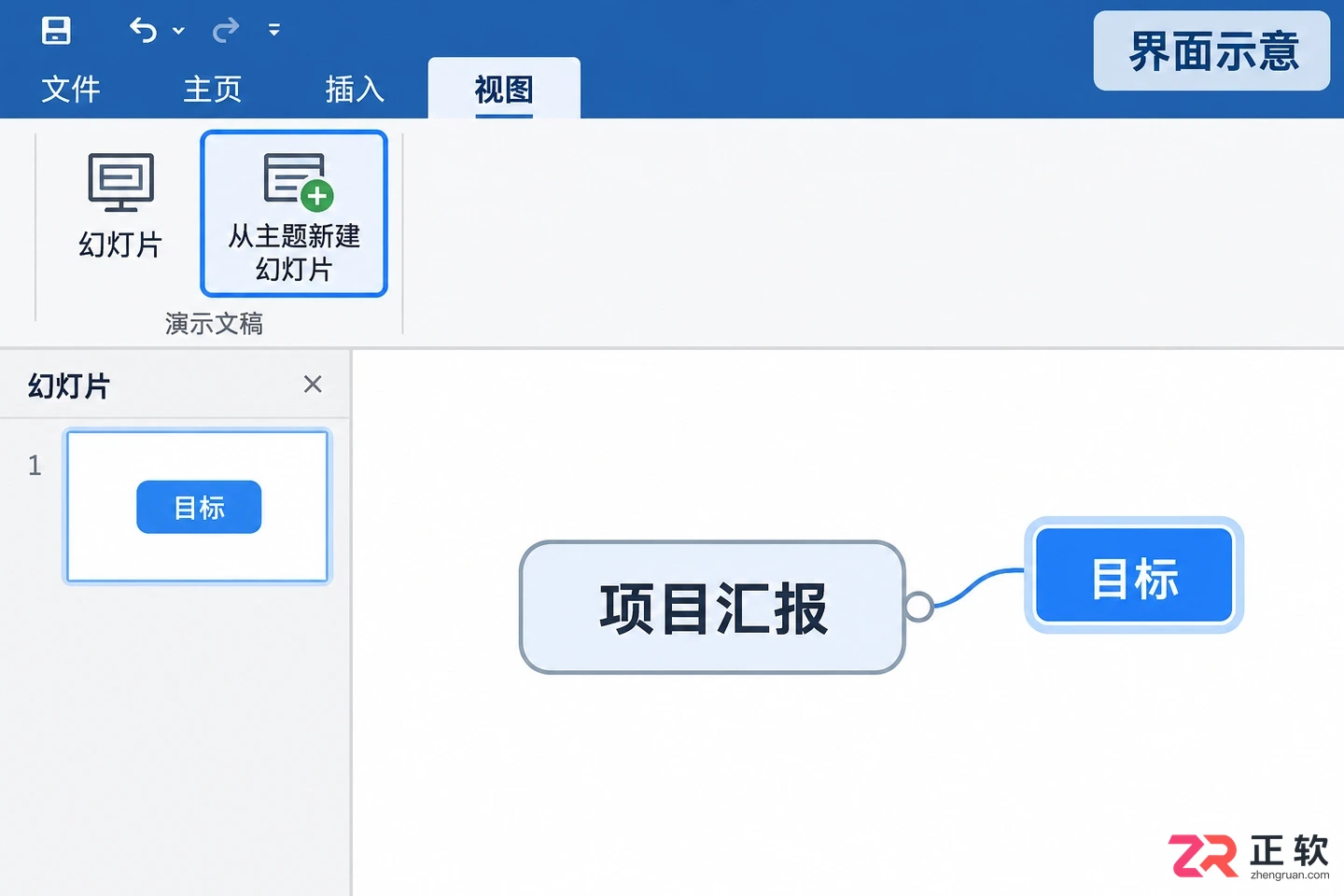This screenshot has width=1344, height=896.
Task: Click the Save icon in the title bar
Action: pos(56,30)
